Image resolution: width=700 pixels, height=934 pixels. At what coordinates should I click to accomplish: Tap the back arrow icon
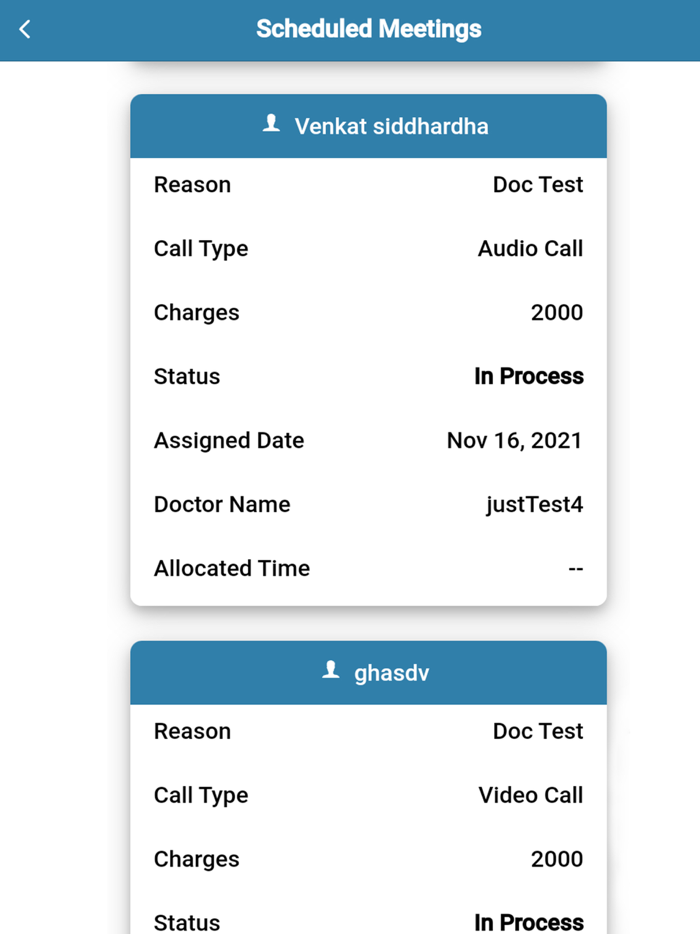click(25, 30)
